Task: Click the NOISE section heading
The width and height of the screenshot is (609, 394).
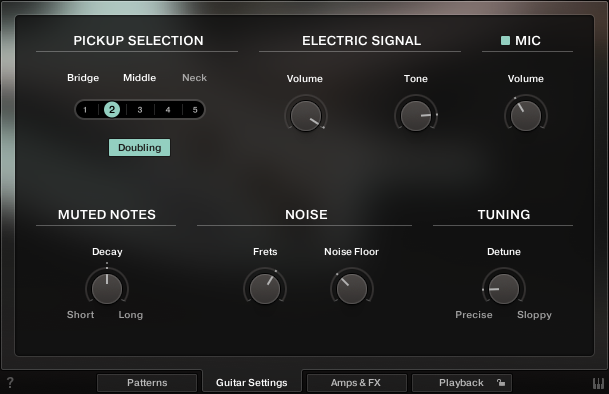Action: (x=306, y=214)
